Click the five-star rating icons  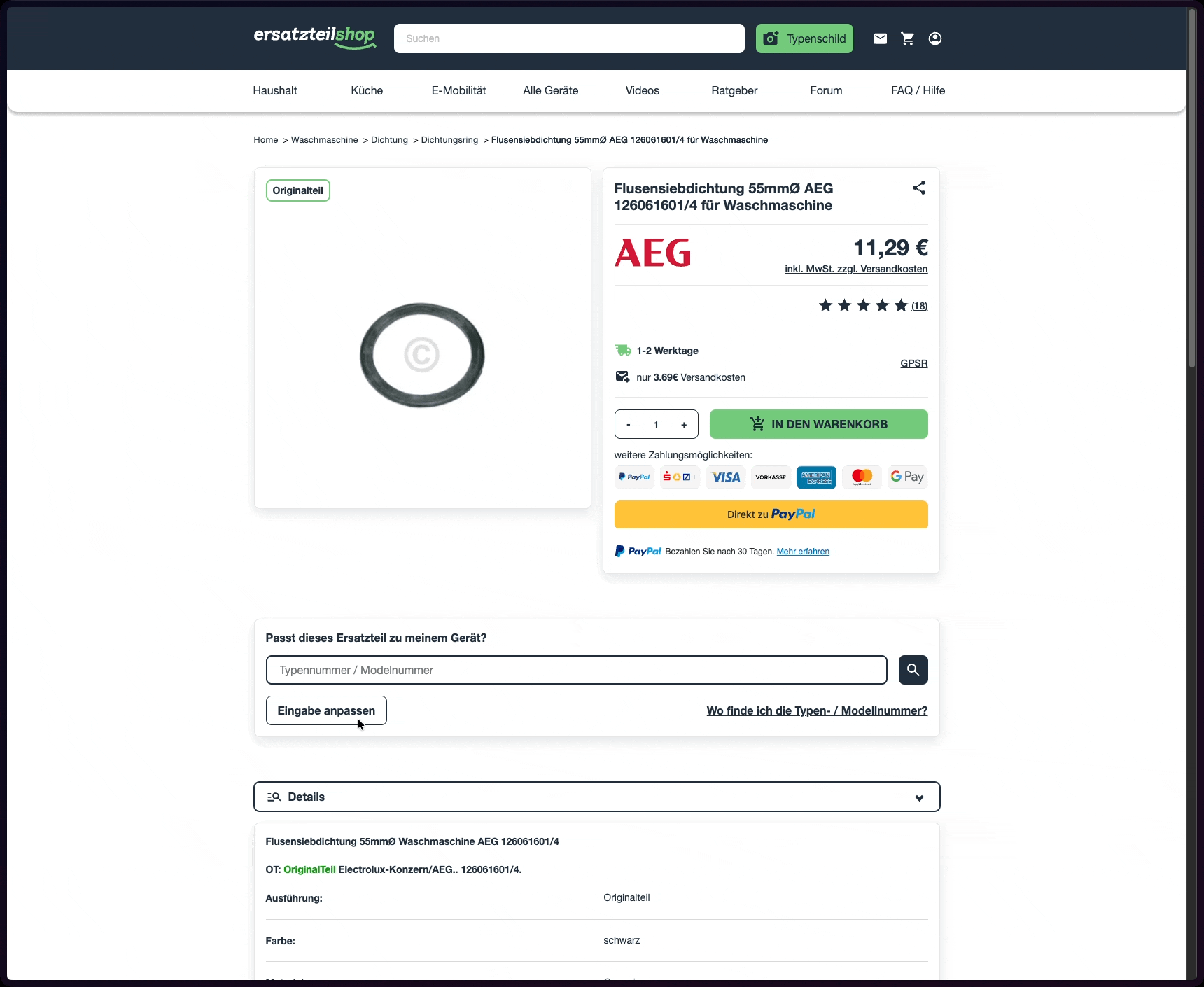click(863, 305)
